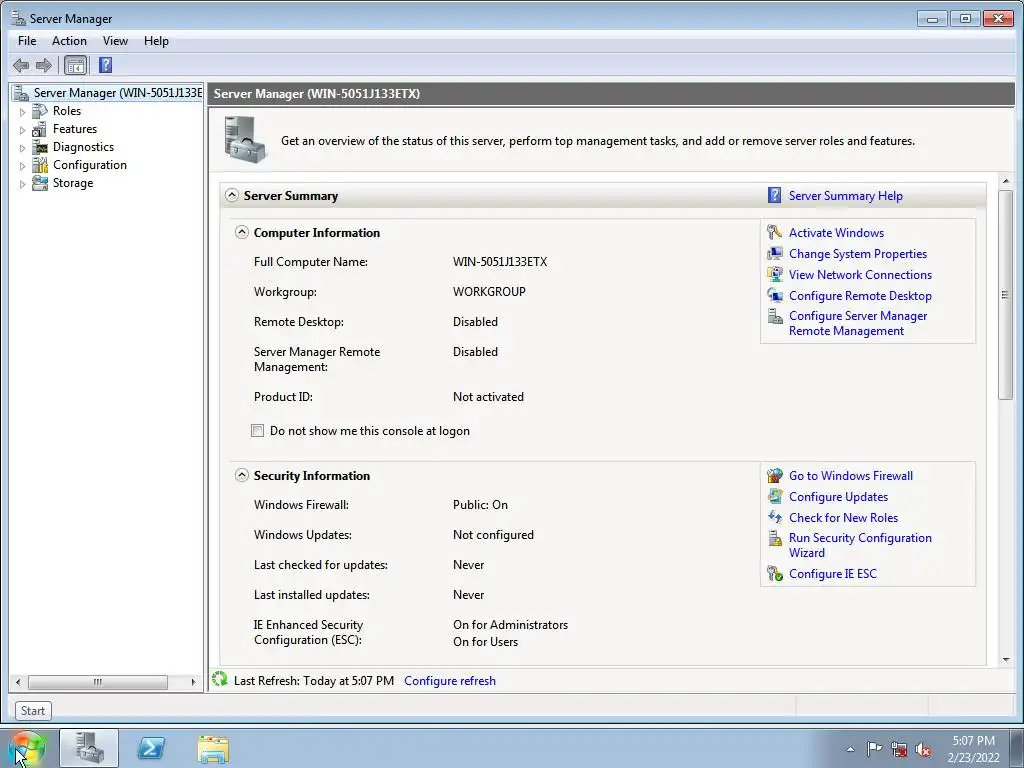Click the Configure Remote Desktop icon
Viewport: 1024px width, 768px height.
(775, 295)
